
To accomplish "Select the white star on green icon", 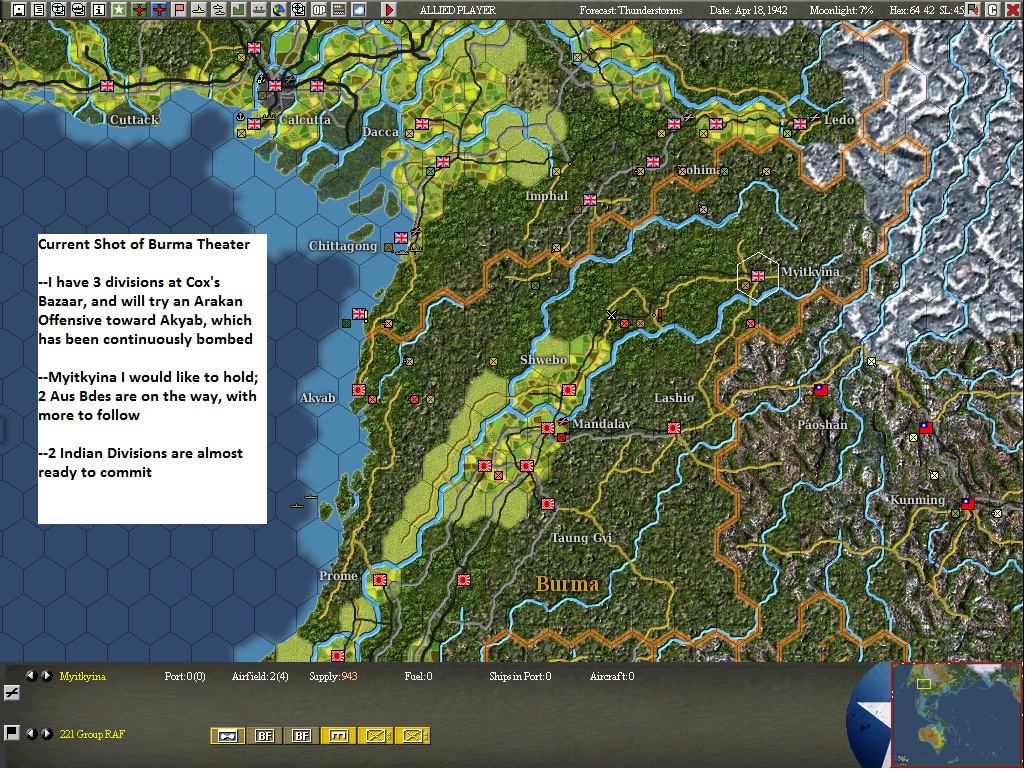I will click(x=119, y=10).
